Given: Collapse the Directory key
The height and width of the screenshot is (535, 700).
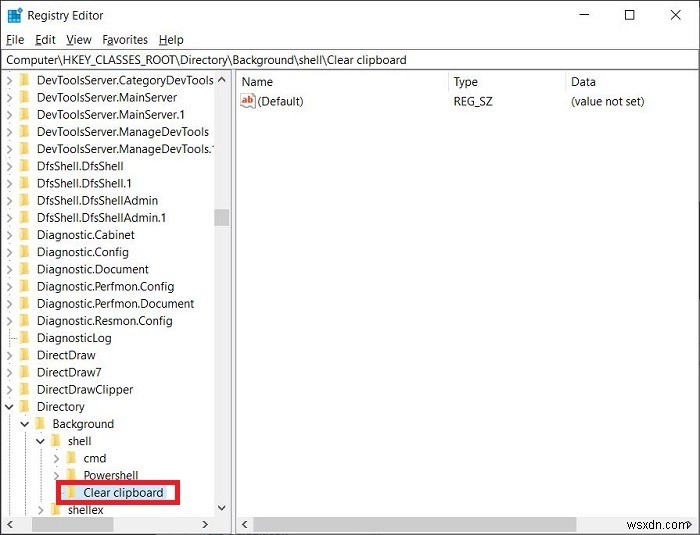Looking at the screenshot, I should point(9,407).
